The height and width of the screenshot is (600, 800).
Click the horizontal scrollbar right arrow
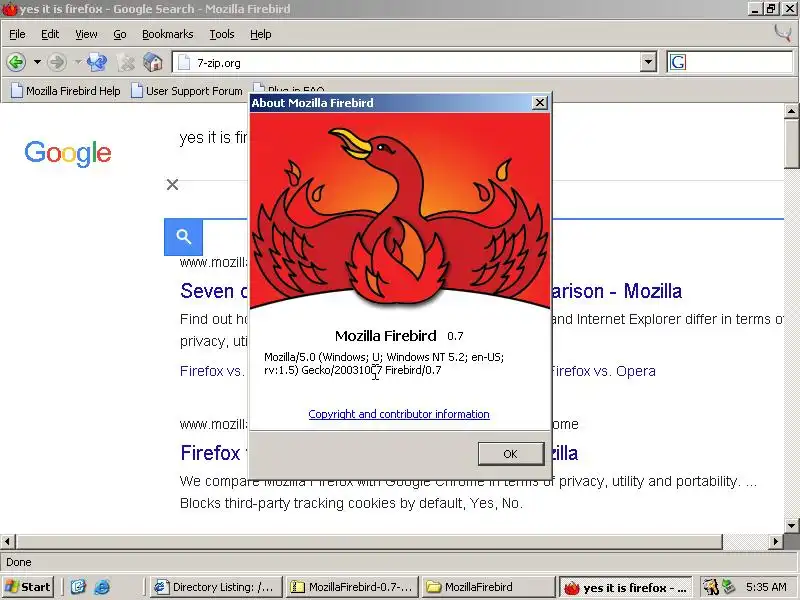tap(776, 541)
